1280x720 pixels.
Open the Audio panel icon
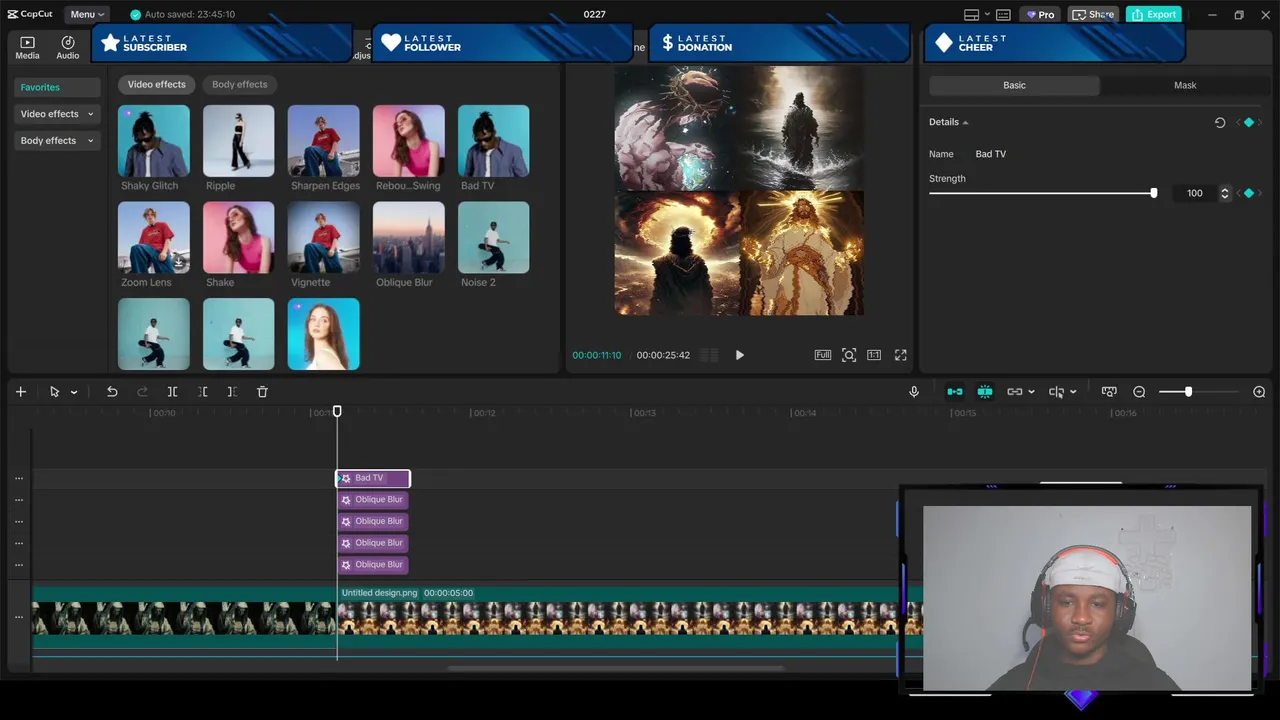[68, 47]
